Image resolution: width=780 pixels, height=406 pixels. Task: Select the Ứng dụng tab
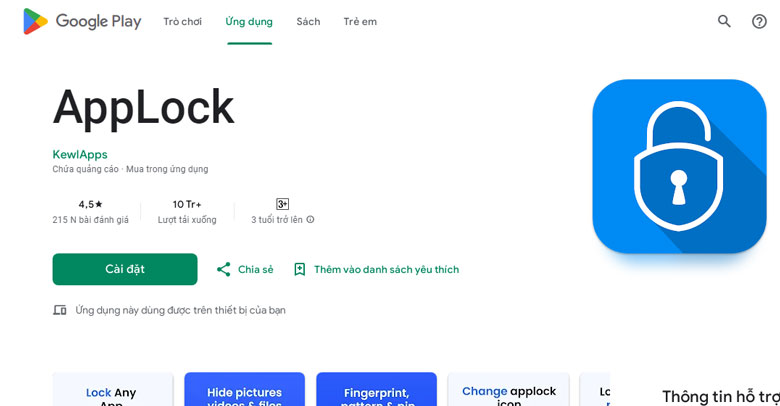click(x=249, y=21)
